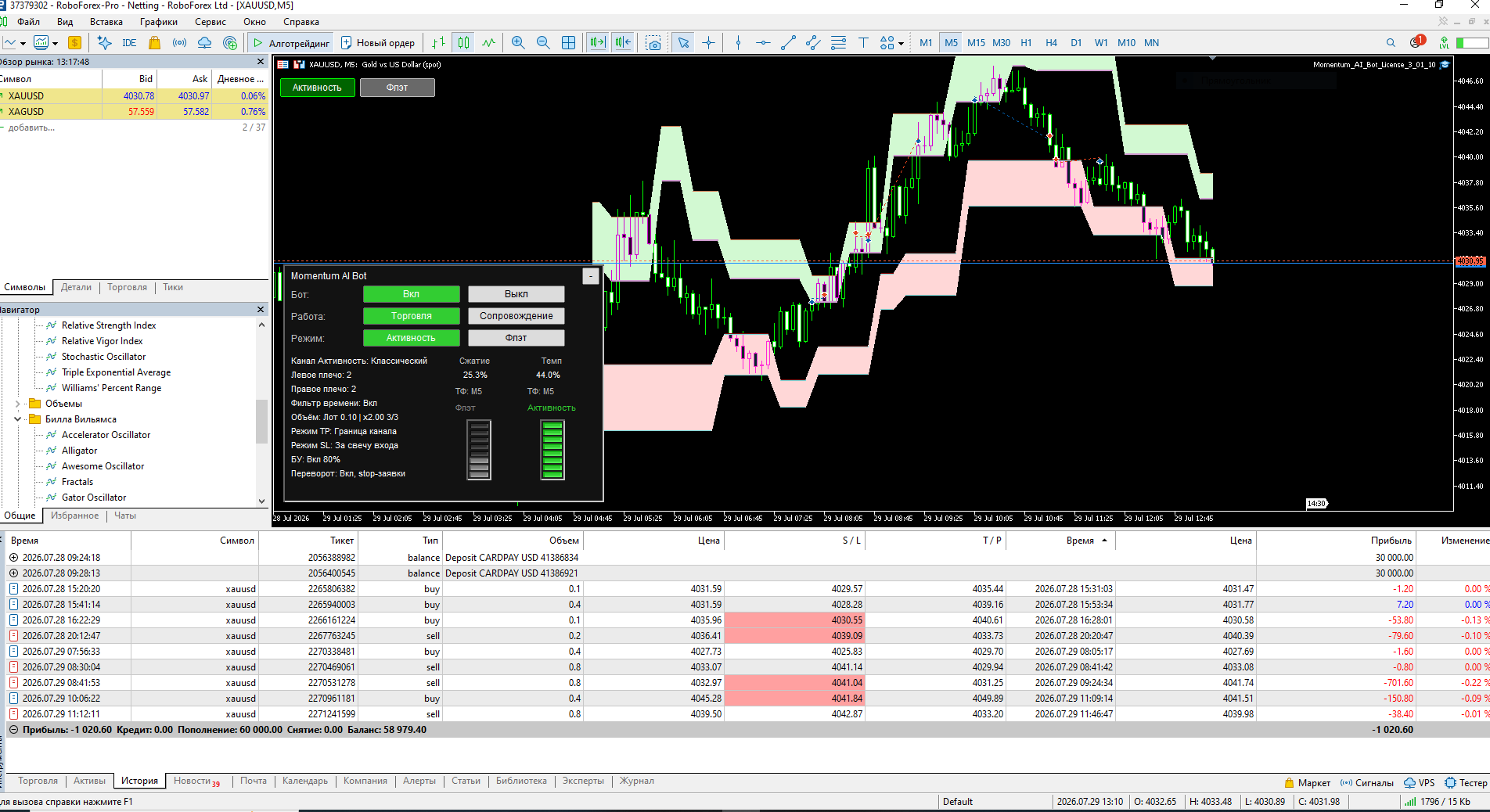Image resolution: width=1490 pixels, height=812 pixels.
Task: Switch to the Журнал tab
Action: click(637, 781)
